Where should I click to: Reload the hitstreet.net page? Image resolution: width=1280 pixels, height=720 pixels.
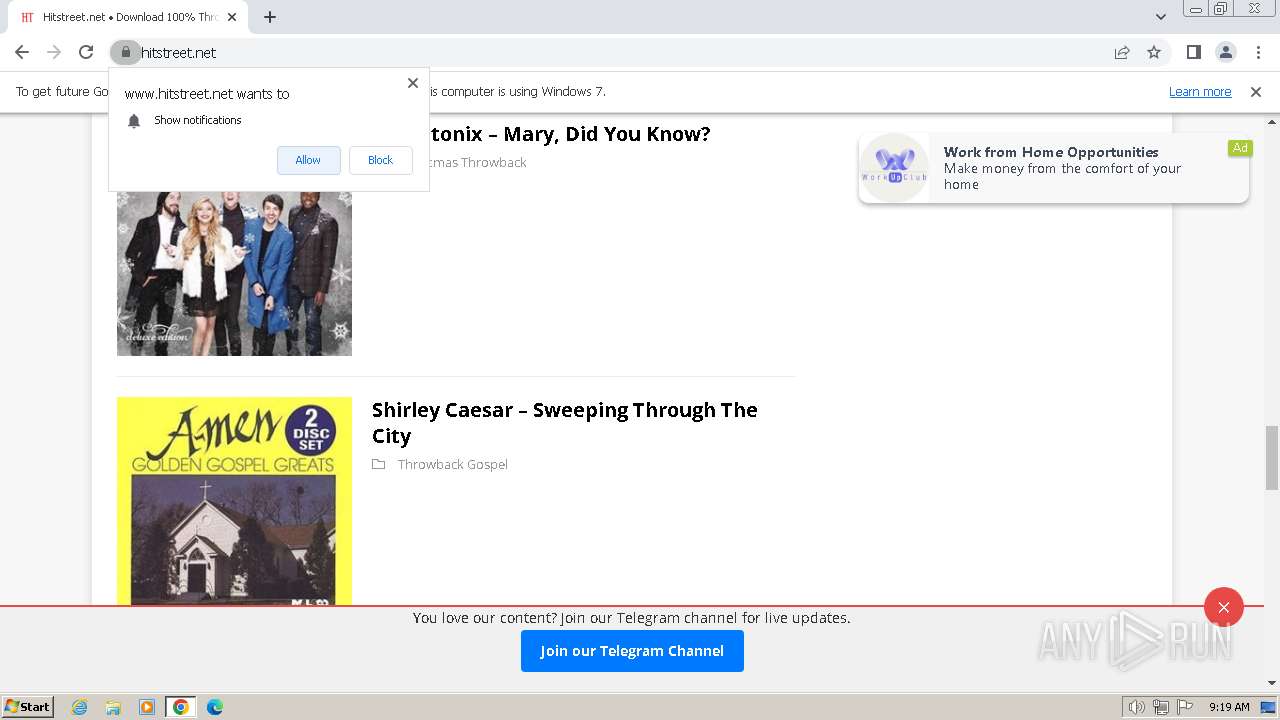86,52
